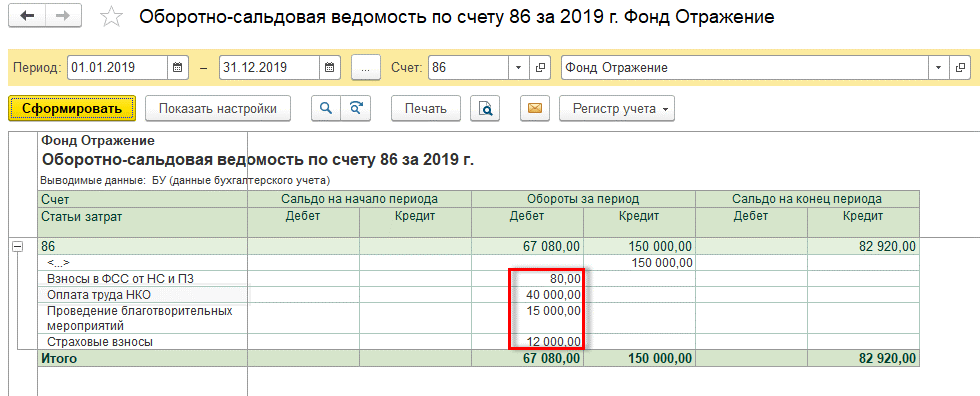Click credit 150 000,00 in <...> row
980x396 pixels.
(x=662, y=262)
